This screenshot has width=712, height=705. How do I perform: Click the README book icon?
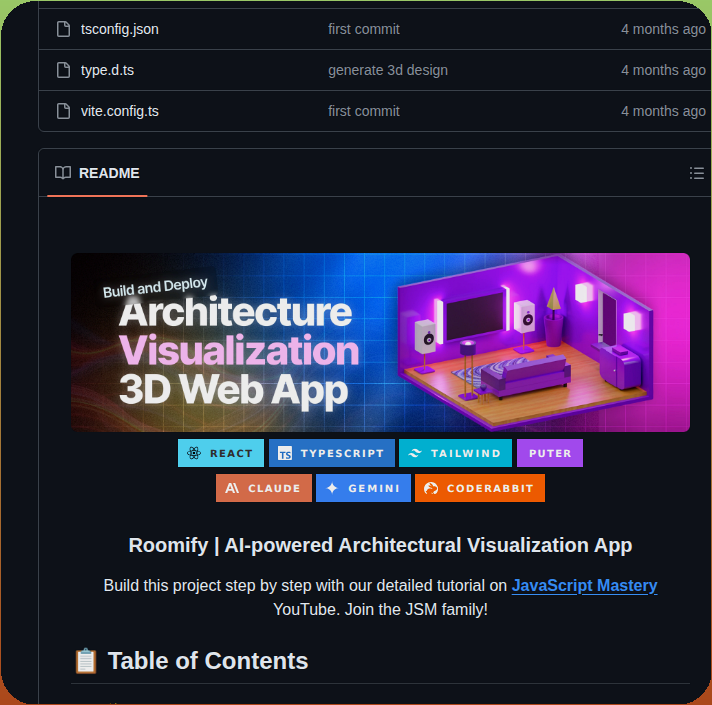click(x=63, y=173)
